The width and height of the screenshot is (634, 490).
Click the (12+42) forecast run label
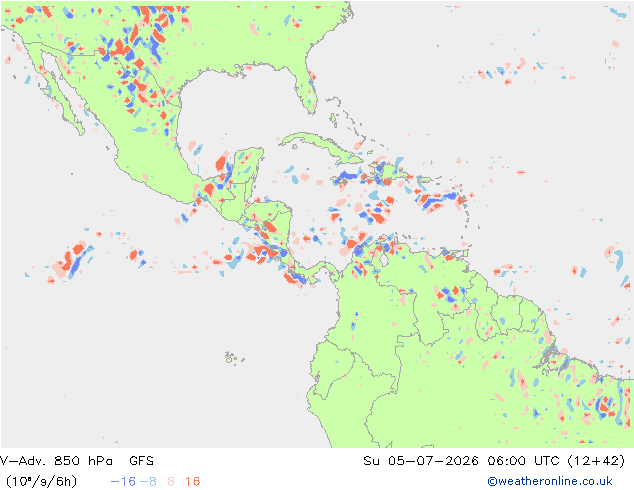click(596, 460)
